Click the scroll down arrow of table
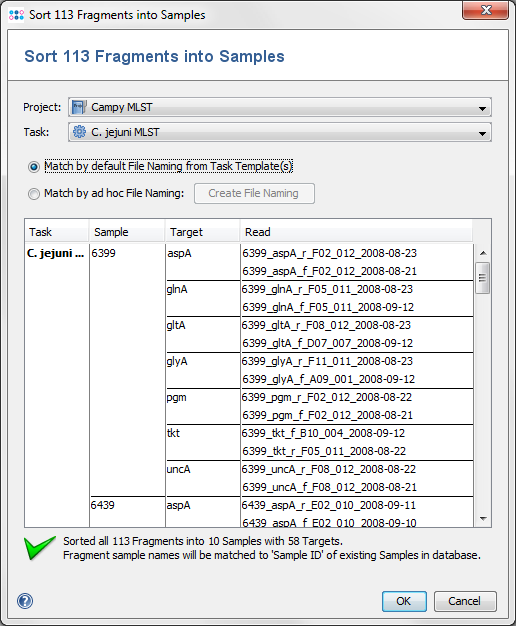Viewport: 516px width, 626px height. tap(483, 519)
